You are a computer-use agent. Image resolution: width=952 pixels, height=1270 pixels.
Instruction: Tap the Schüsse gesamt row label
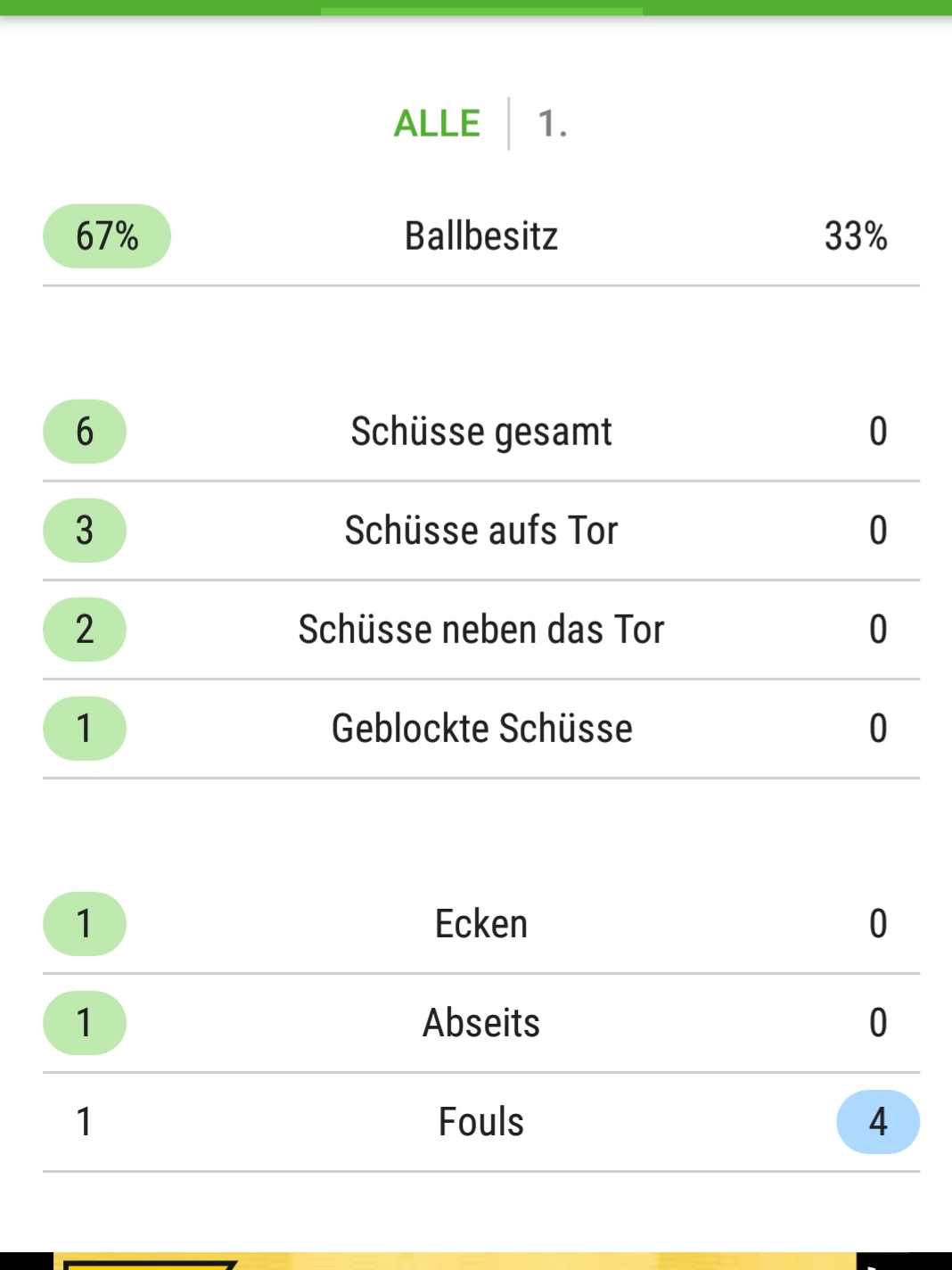[481, 432]
